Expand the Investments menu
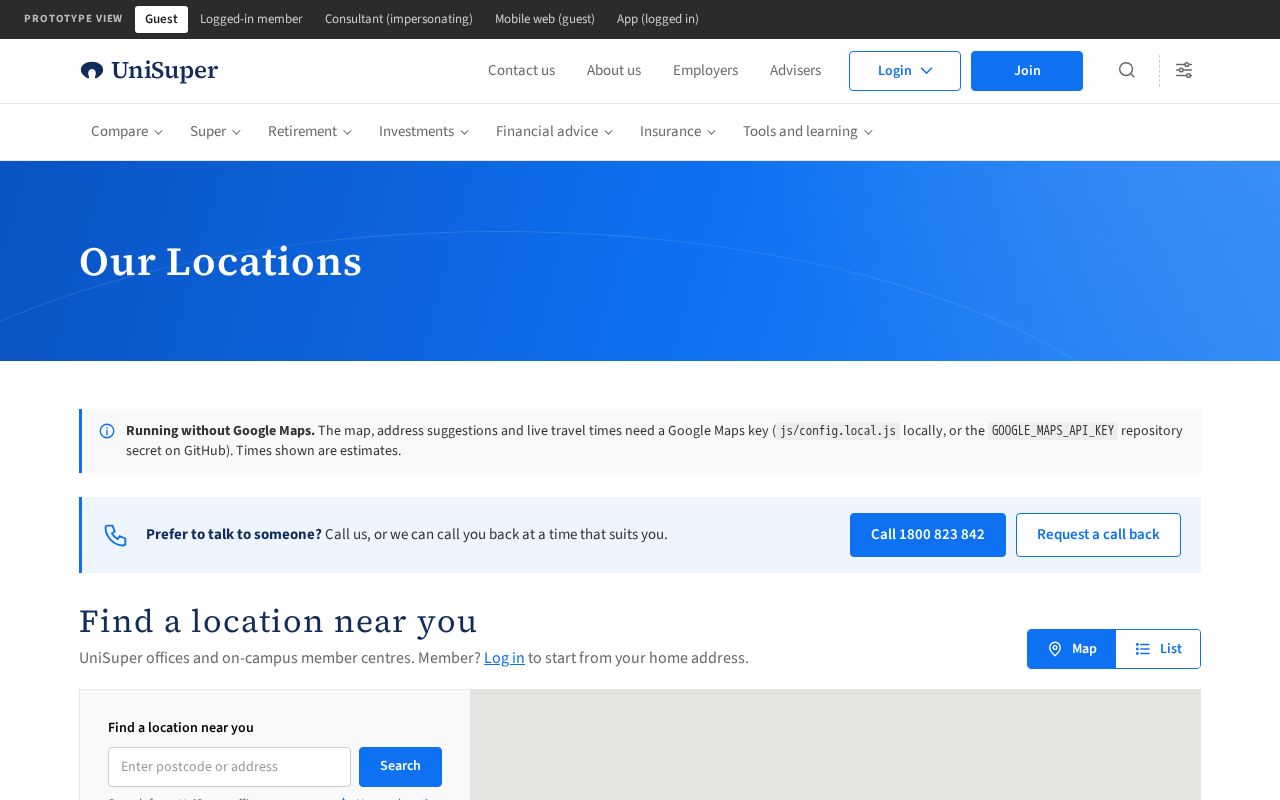Screen dimensions: 1280x800 tap(424, 132)
